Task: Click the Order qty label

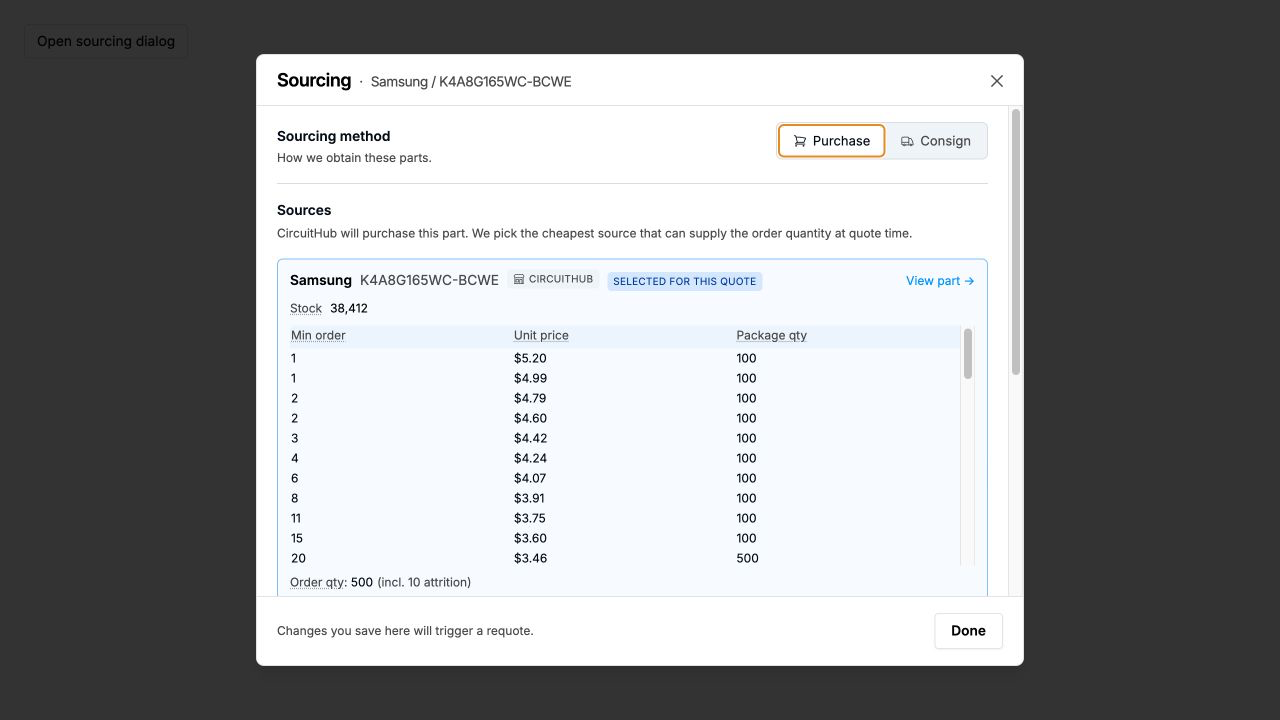Action: 318,582
